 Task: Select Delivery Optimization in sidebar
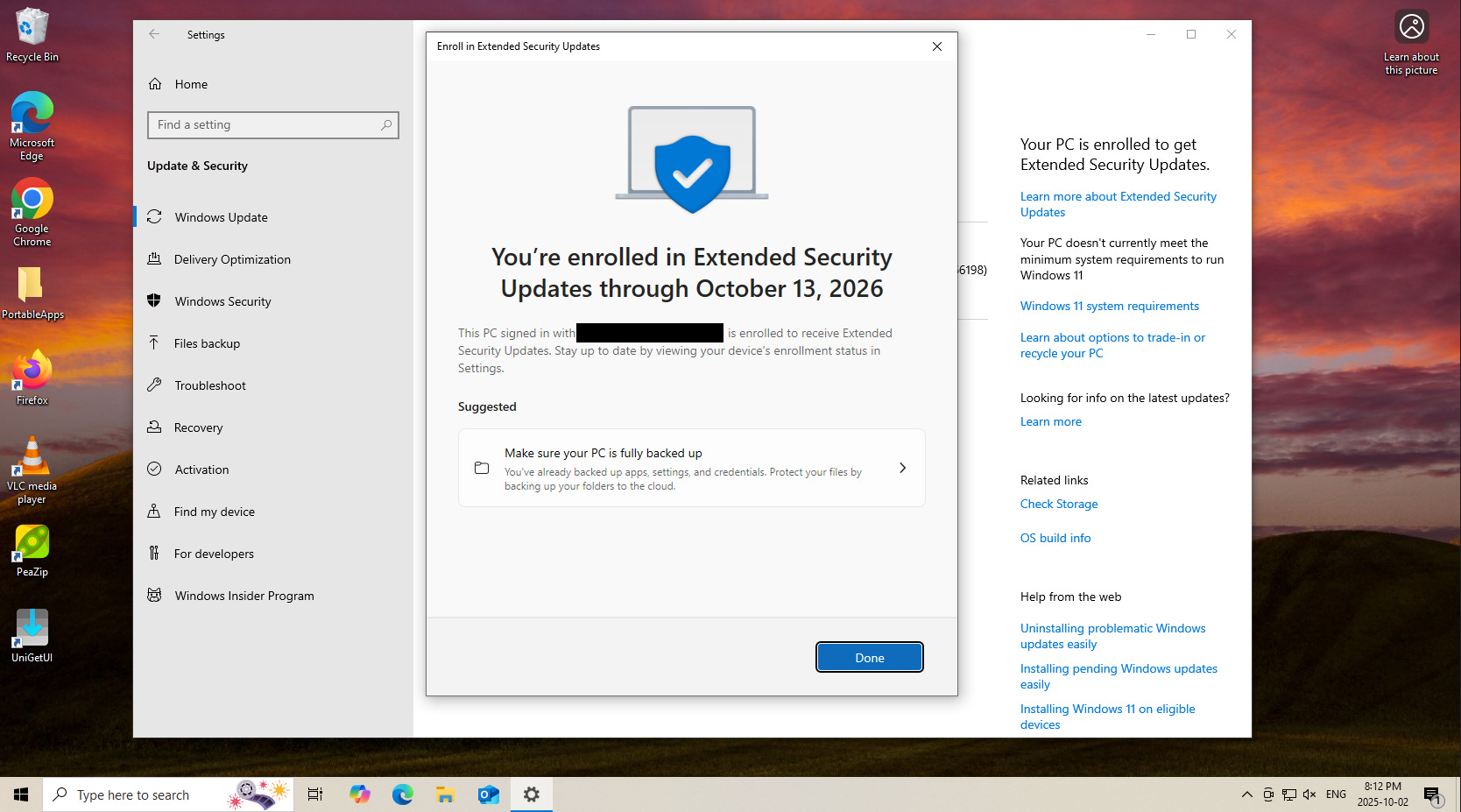click(x=273, y=259)
